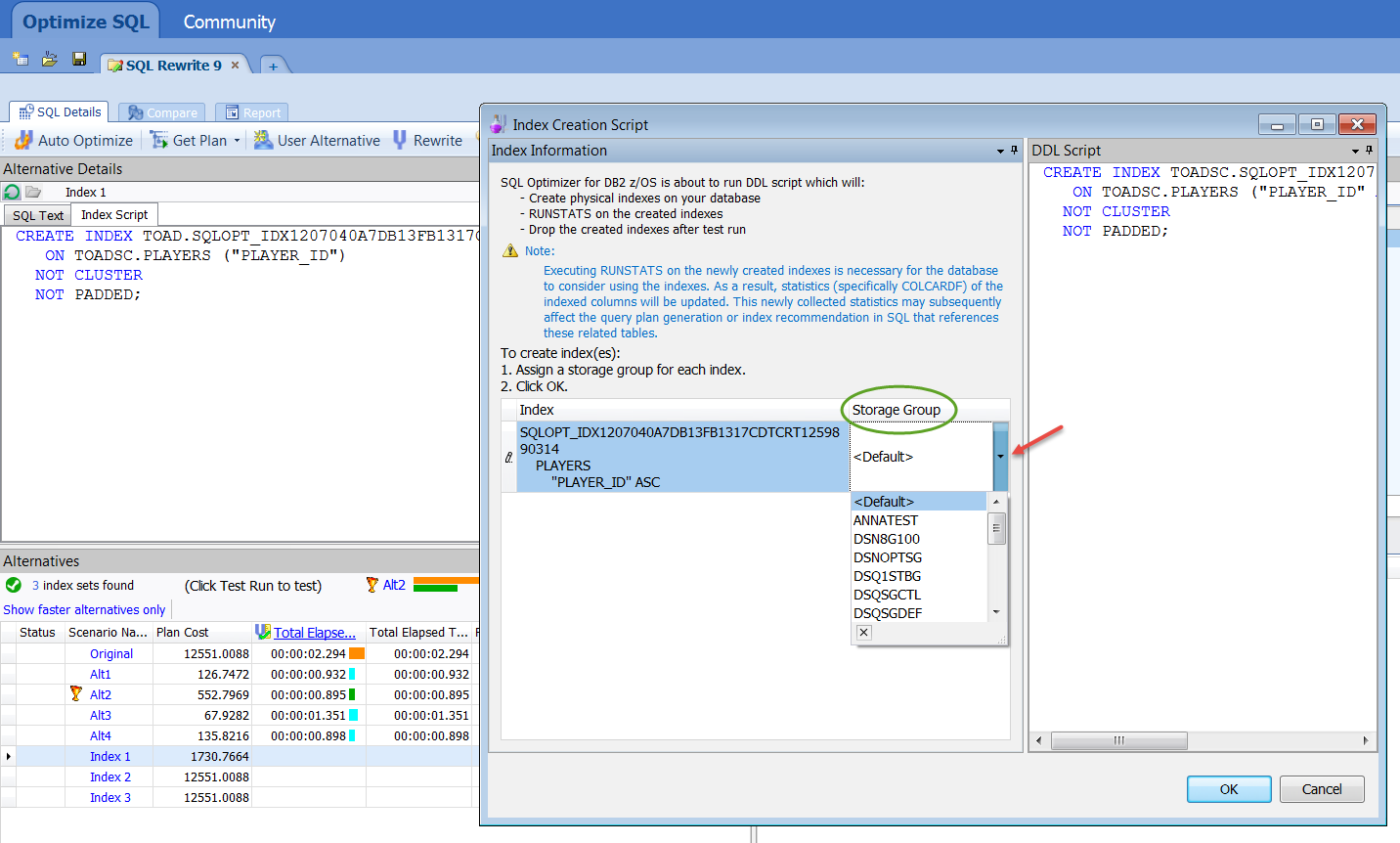
Task: Click the trophy icon beside Alt2 row
Action: click(x=76, y=693)
